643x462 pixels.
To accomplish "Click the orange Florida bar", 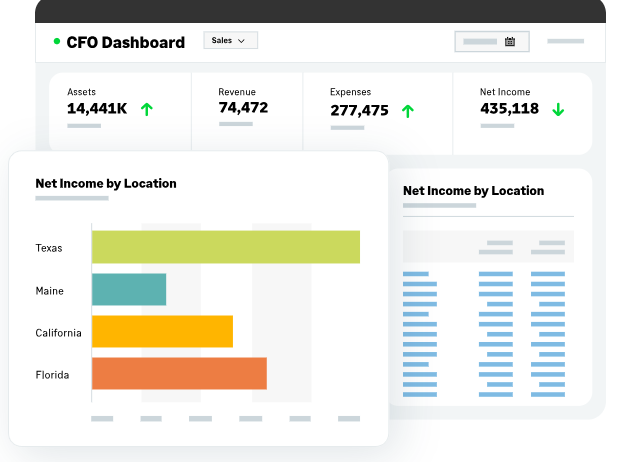I will [179, 374].
